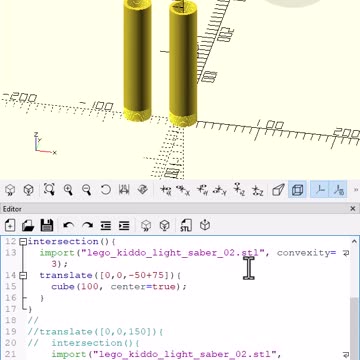Click 'cube(100, center=true);' on line 15

(x=119, y=287)
